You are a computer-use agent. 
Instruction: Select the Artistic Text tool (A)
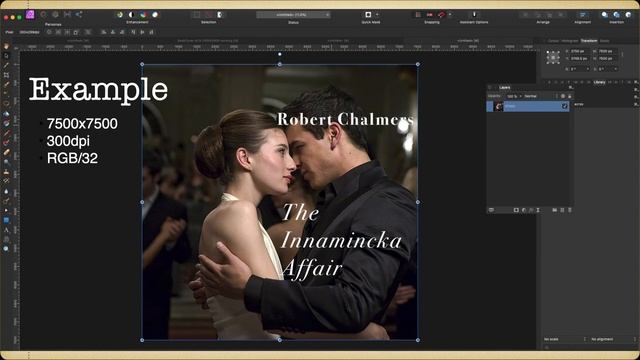(6, 230)
